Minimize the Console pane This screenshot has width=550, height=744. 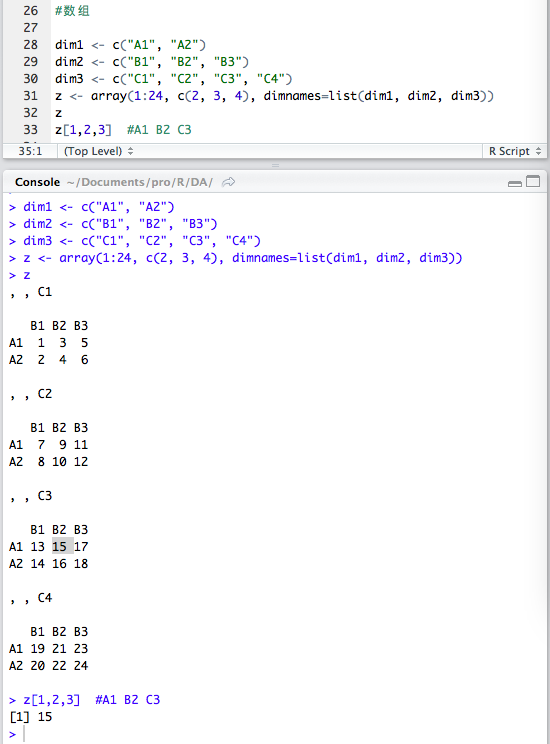coord(515,183)
